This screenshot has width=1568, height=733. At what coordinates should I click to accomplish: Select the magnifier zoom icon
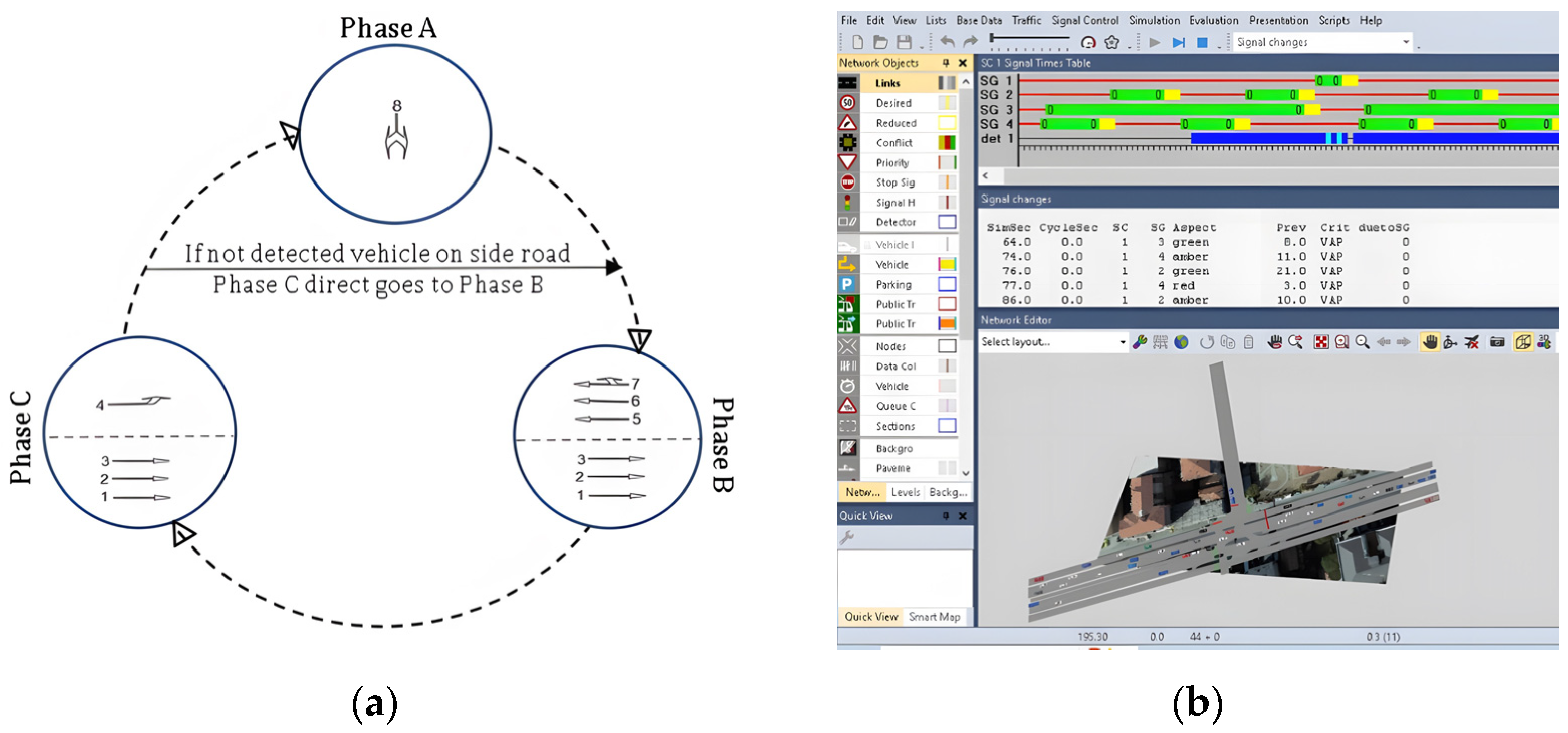pyautogui.click(x=1362, y=342)
